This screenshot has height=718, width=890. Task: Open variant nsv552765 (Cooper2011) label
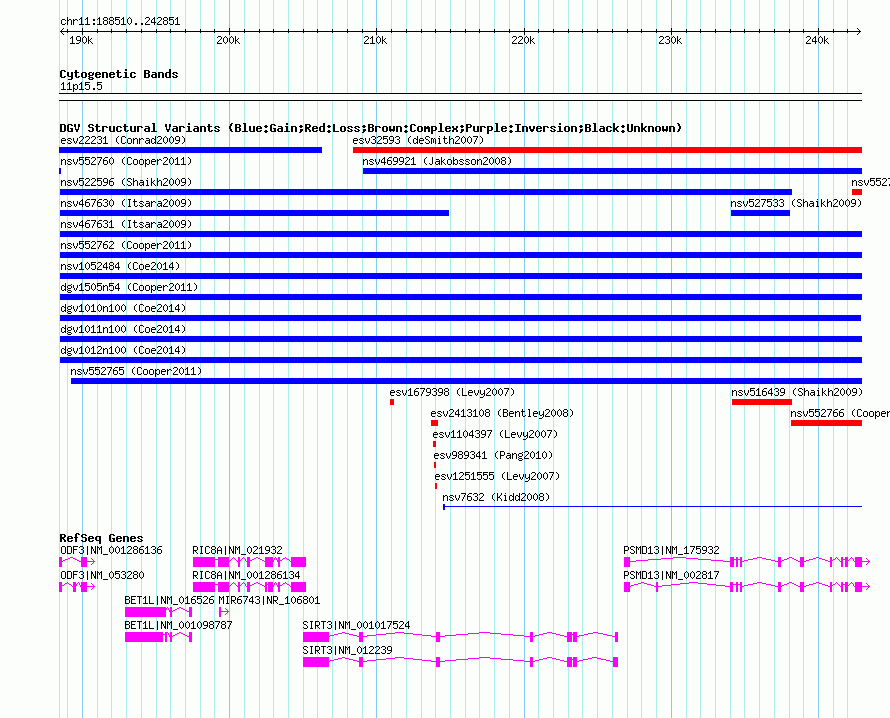(x=136, y=371)
